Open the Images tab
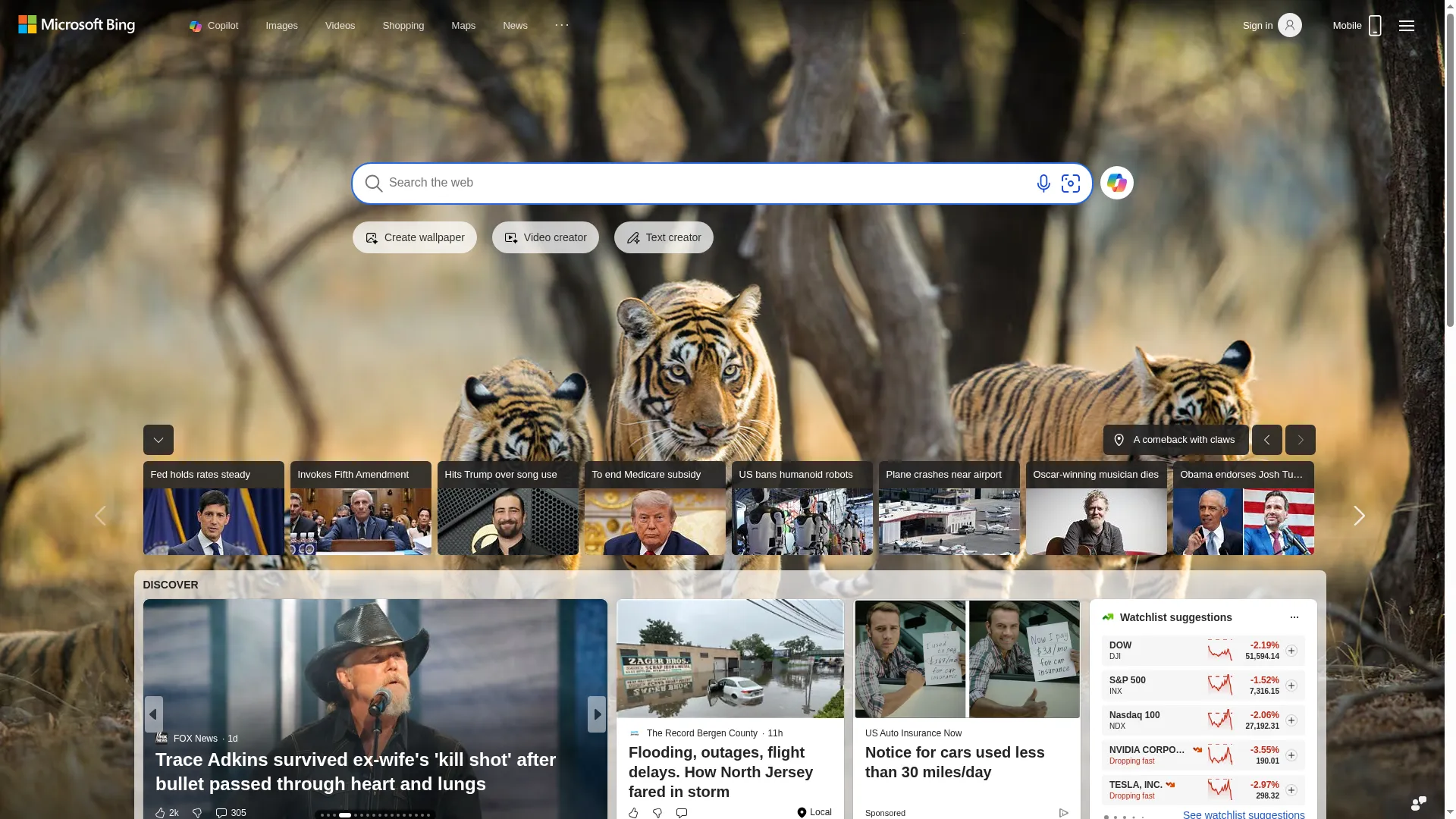 (x=281, y=26)
